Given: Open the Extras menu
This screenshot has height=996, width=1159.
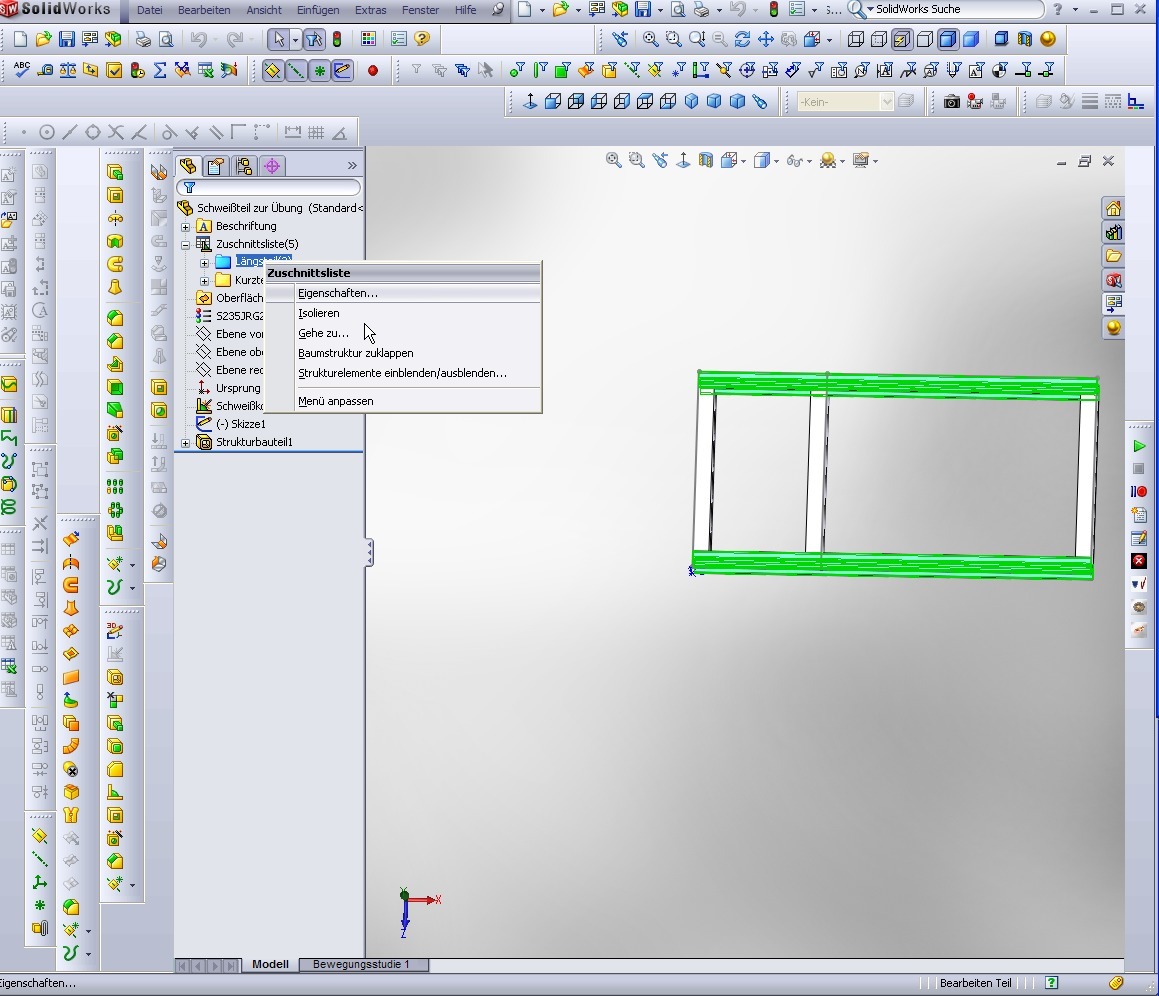Looking at the screenshot, I should coord(370,10).
